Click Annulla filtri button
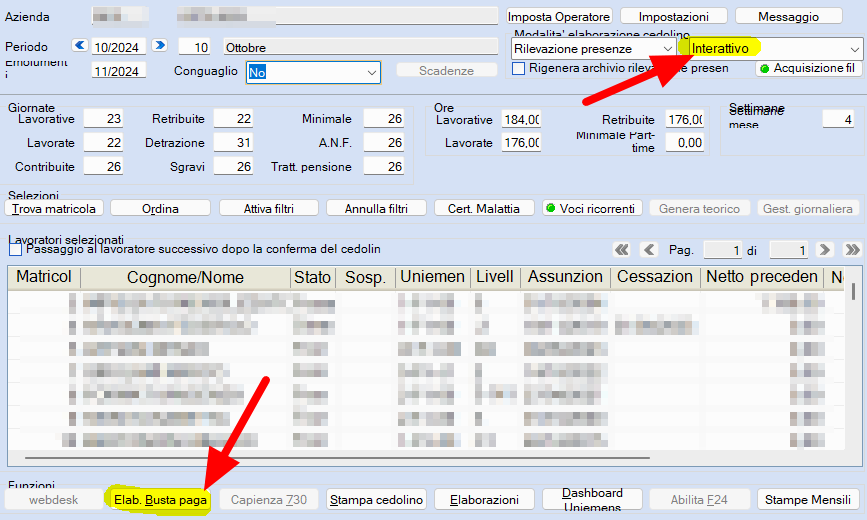 point(377,209)
